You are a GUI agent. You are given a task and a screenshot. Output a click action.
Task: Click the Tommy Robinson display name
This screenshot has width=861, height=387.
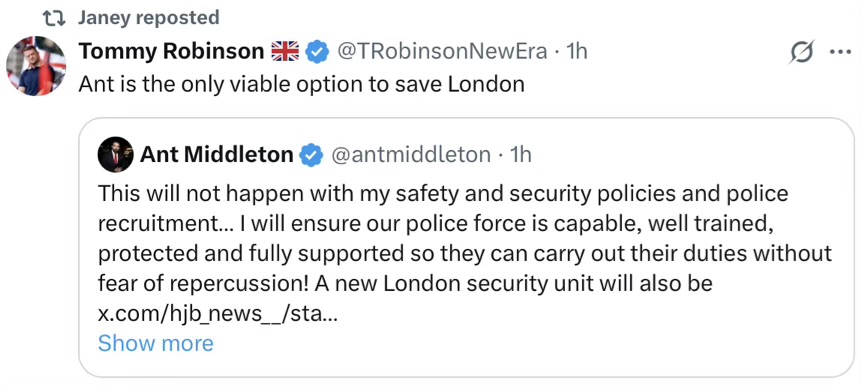point(172,51)
